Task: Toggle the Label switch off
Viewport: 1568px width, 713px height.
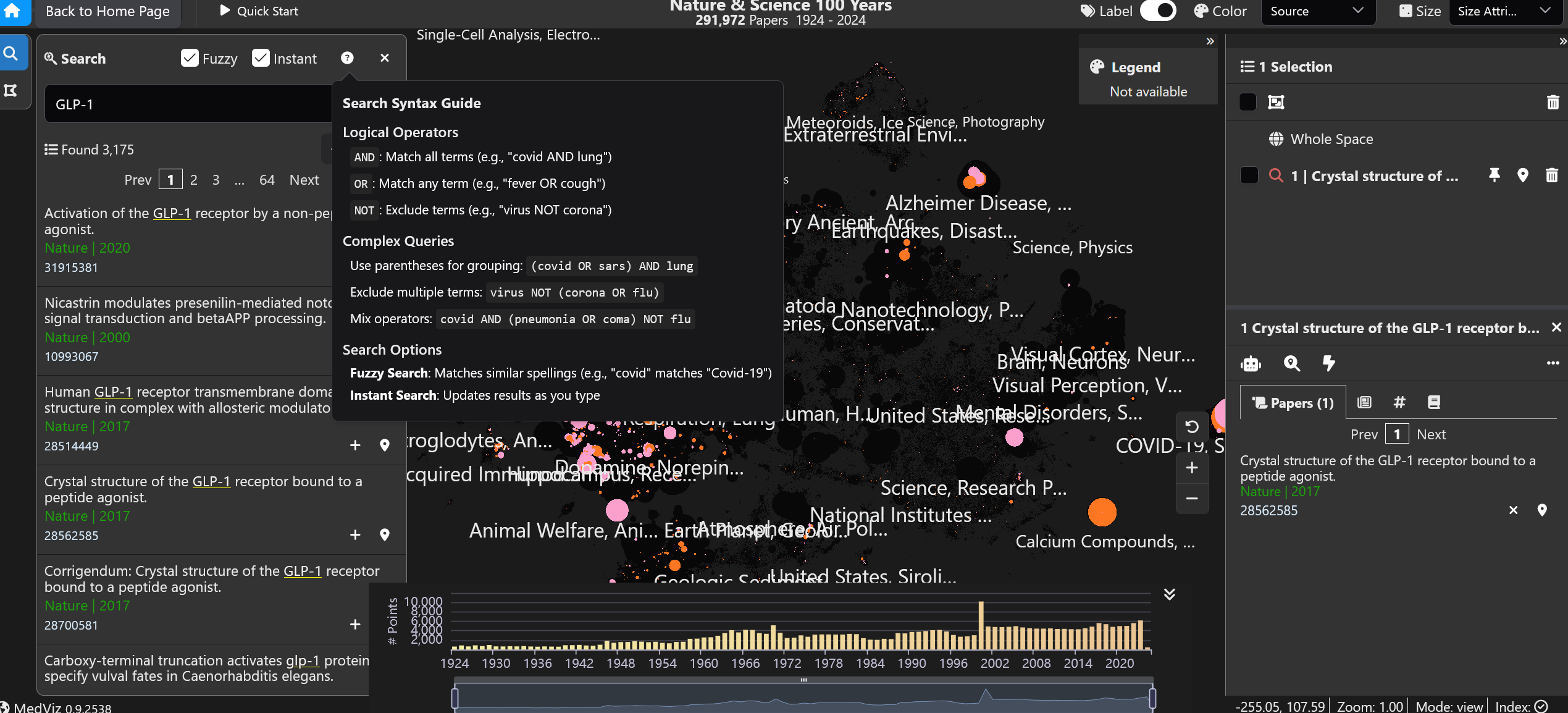Action: tap(1158, 11)
